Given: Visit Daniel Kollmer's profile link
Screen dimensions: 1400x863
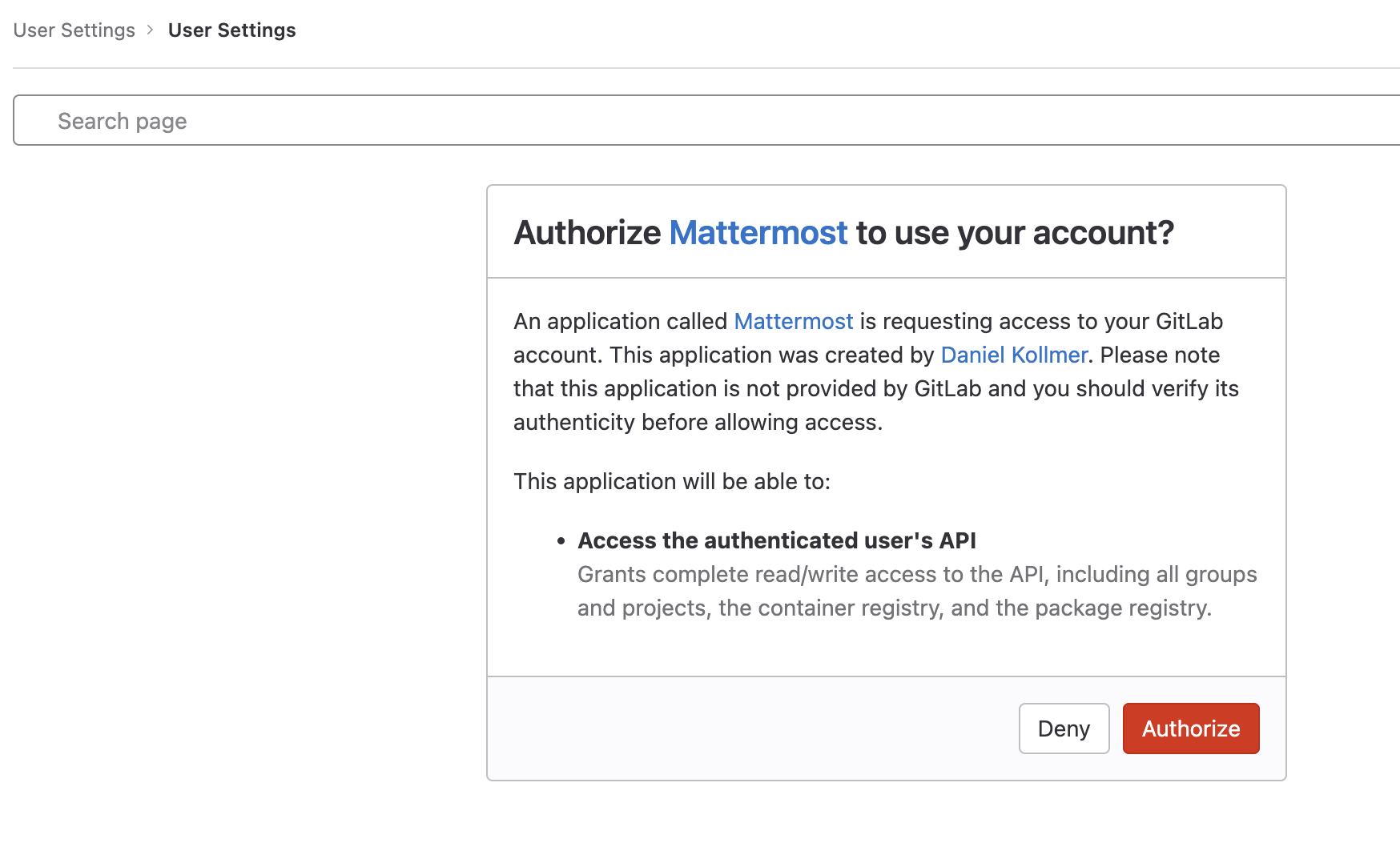Looking at the screenshot, I should 1014,355.
